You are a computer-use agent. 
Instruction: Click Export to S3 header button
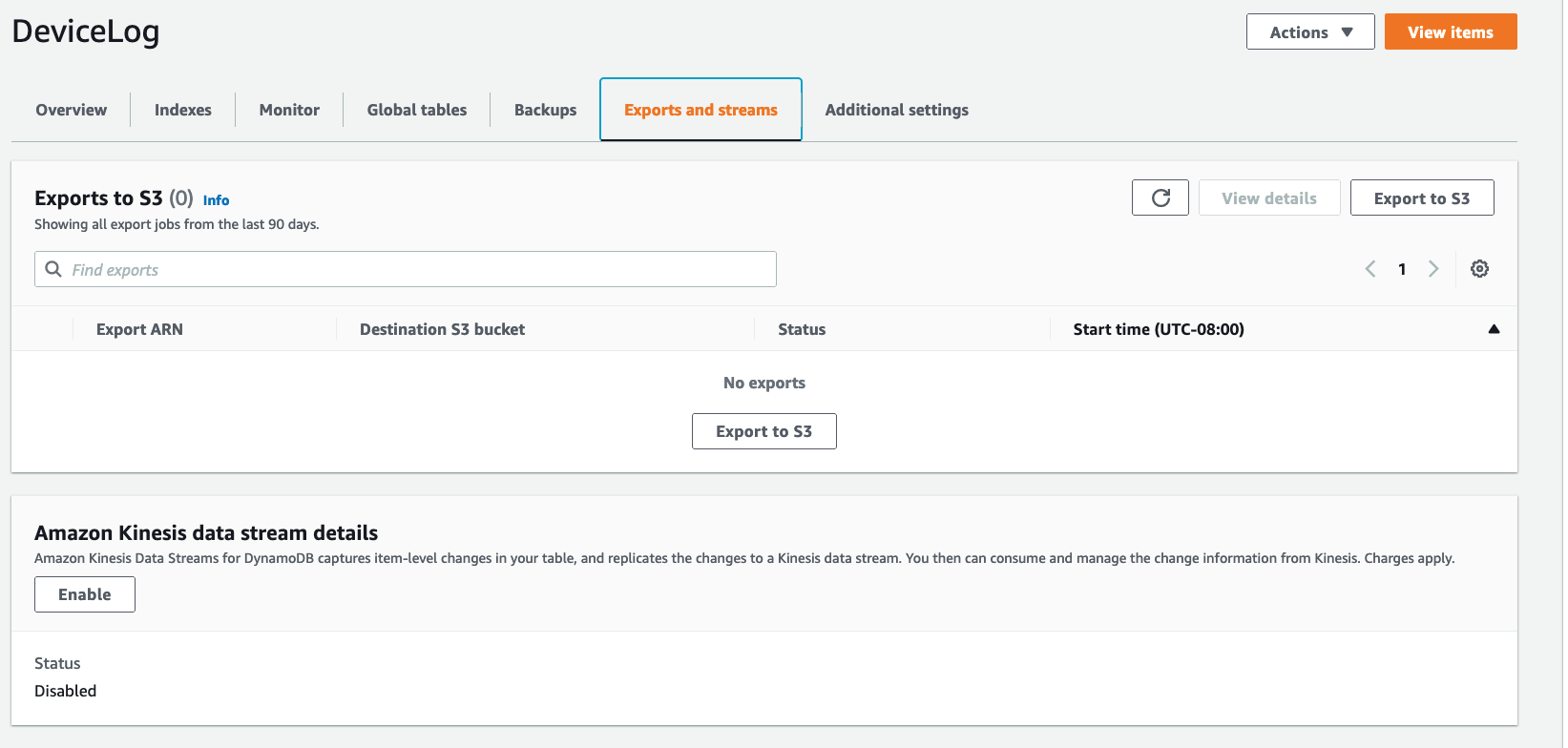[x=1422, y=197]
